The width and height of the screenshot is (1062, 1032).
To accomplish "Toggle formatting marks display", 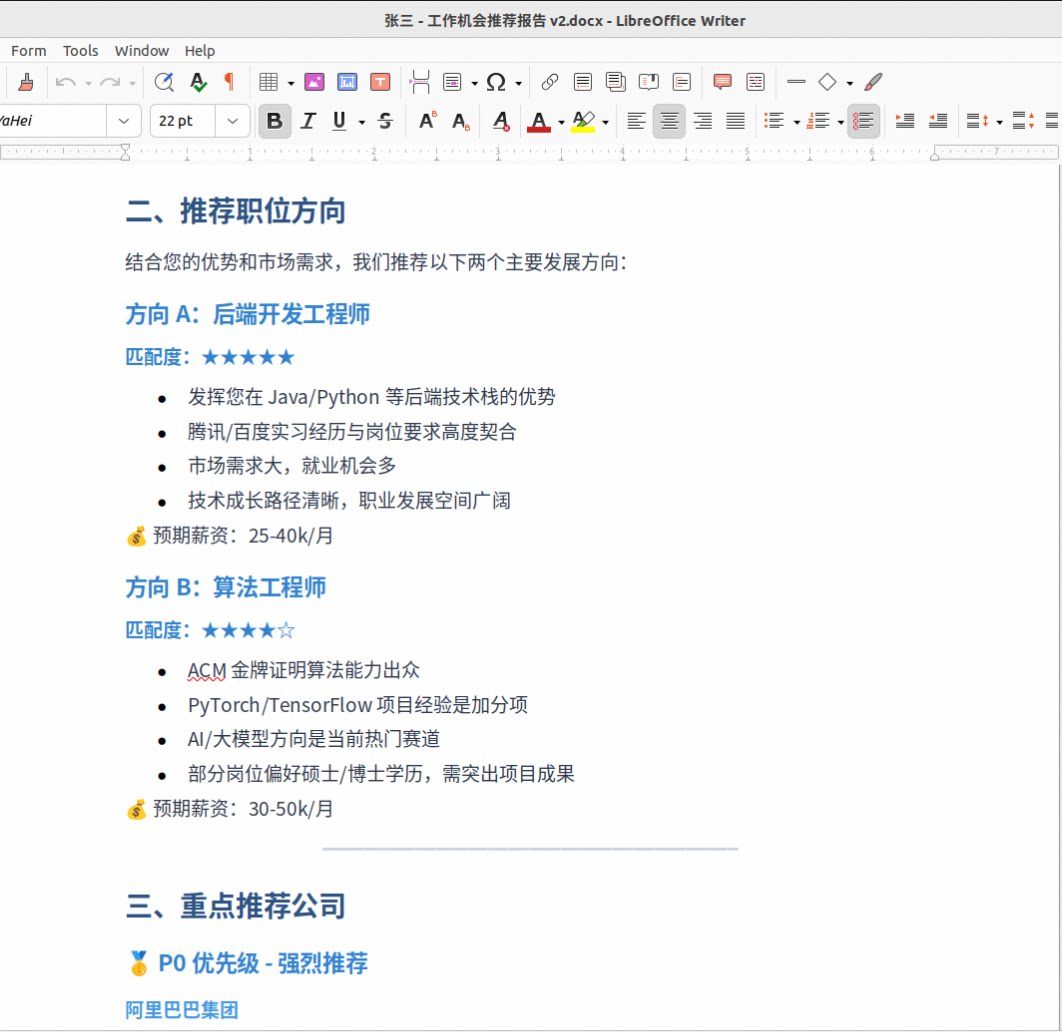I will coord(229,82).
